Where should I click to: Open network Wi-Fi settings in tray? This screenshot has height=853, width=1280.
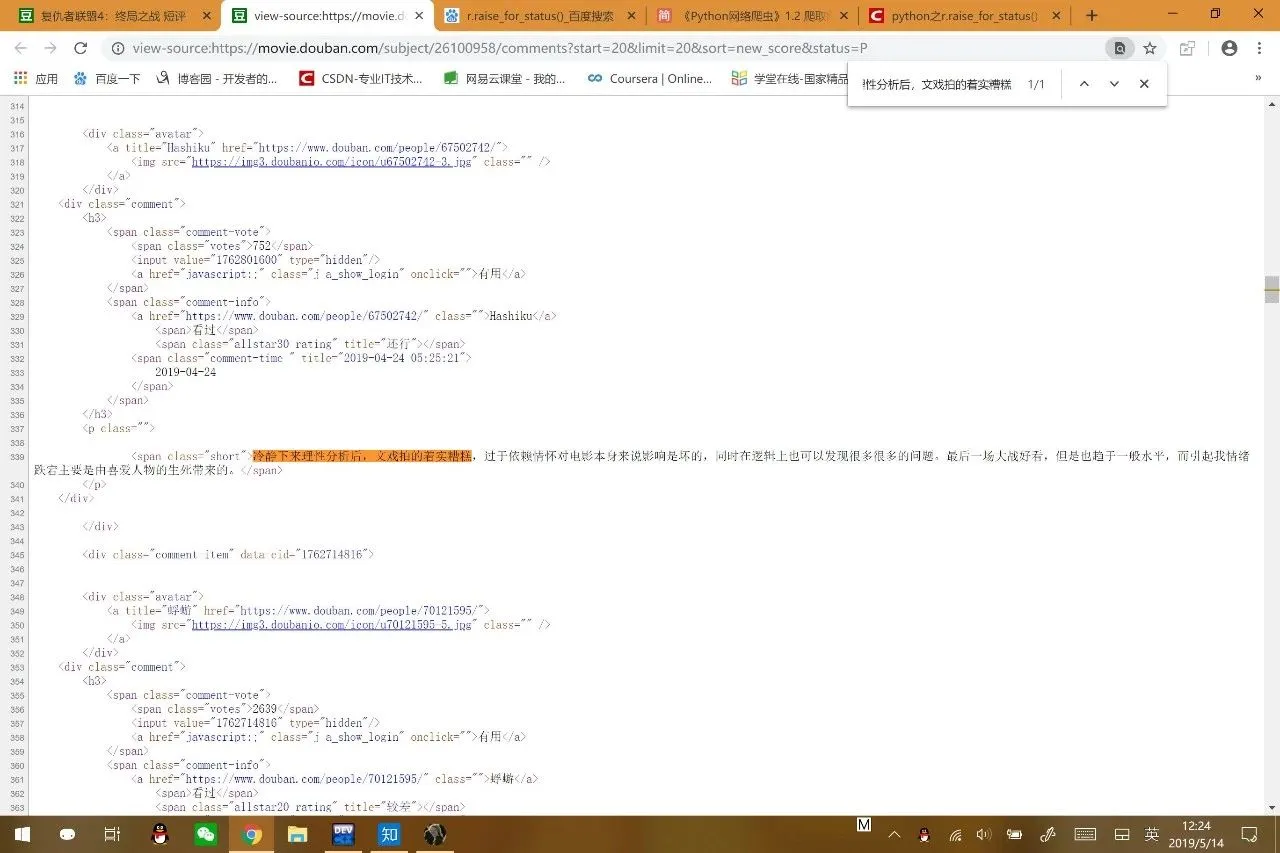tap(955, 834)
